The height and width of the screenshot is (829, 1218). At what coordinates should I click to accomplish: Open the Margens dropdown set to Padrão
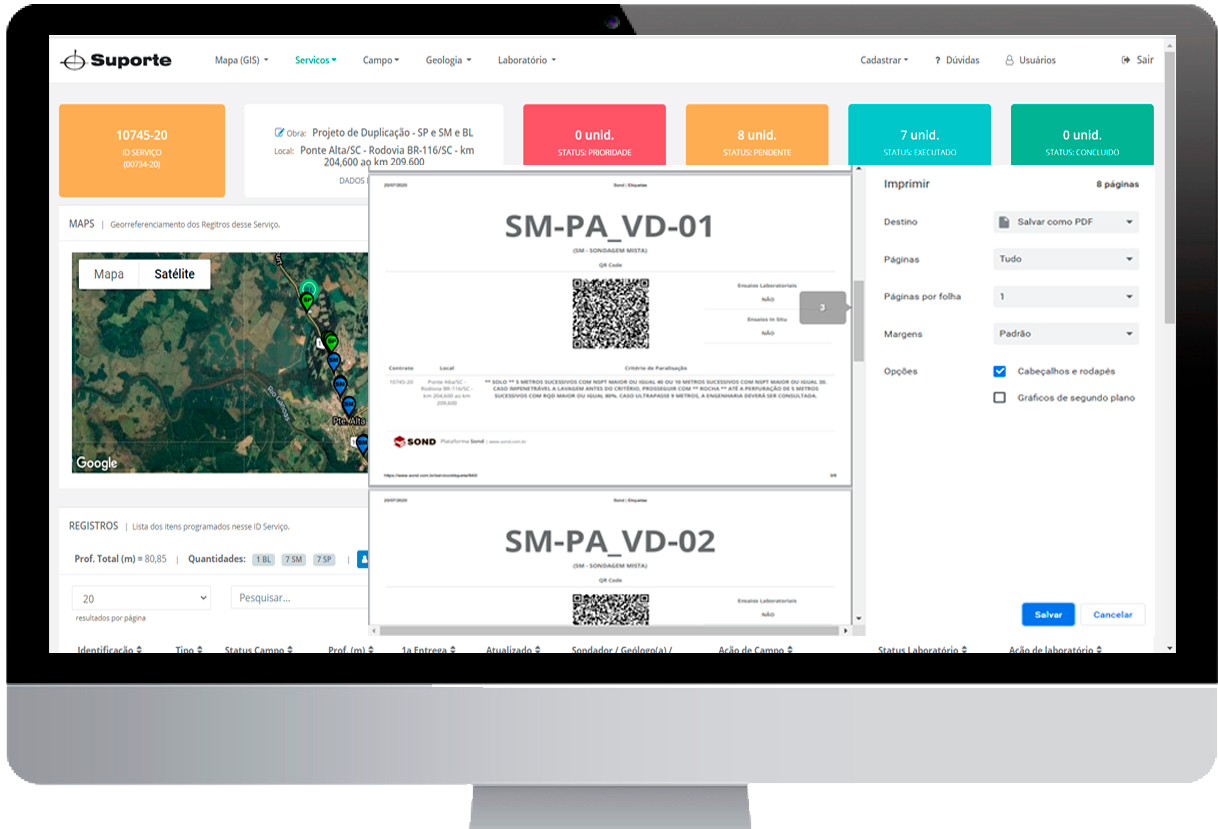point(1066,334)
